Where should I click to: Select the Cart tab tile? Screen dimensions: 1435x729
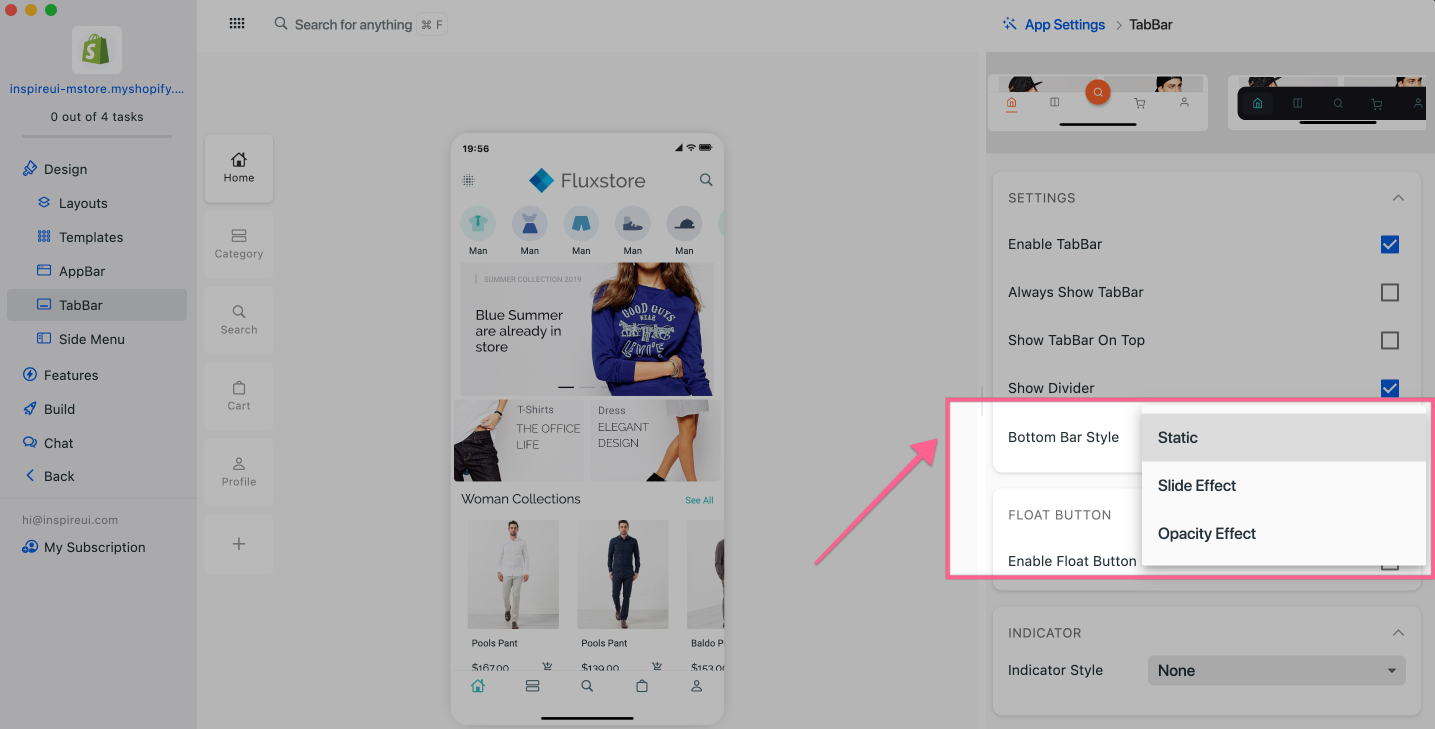tap(239, 396)
